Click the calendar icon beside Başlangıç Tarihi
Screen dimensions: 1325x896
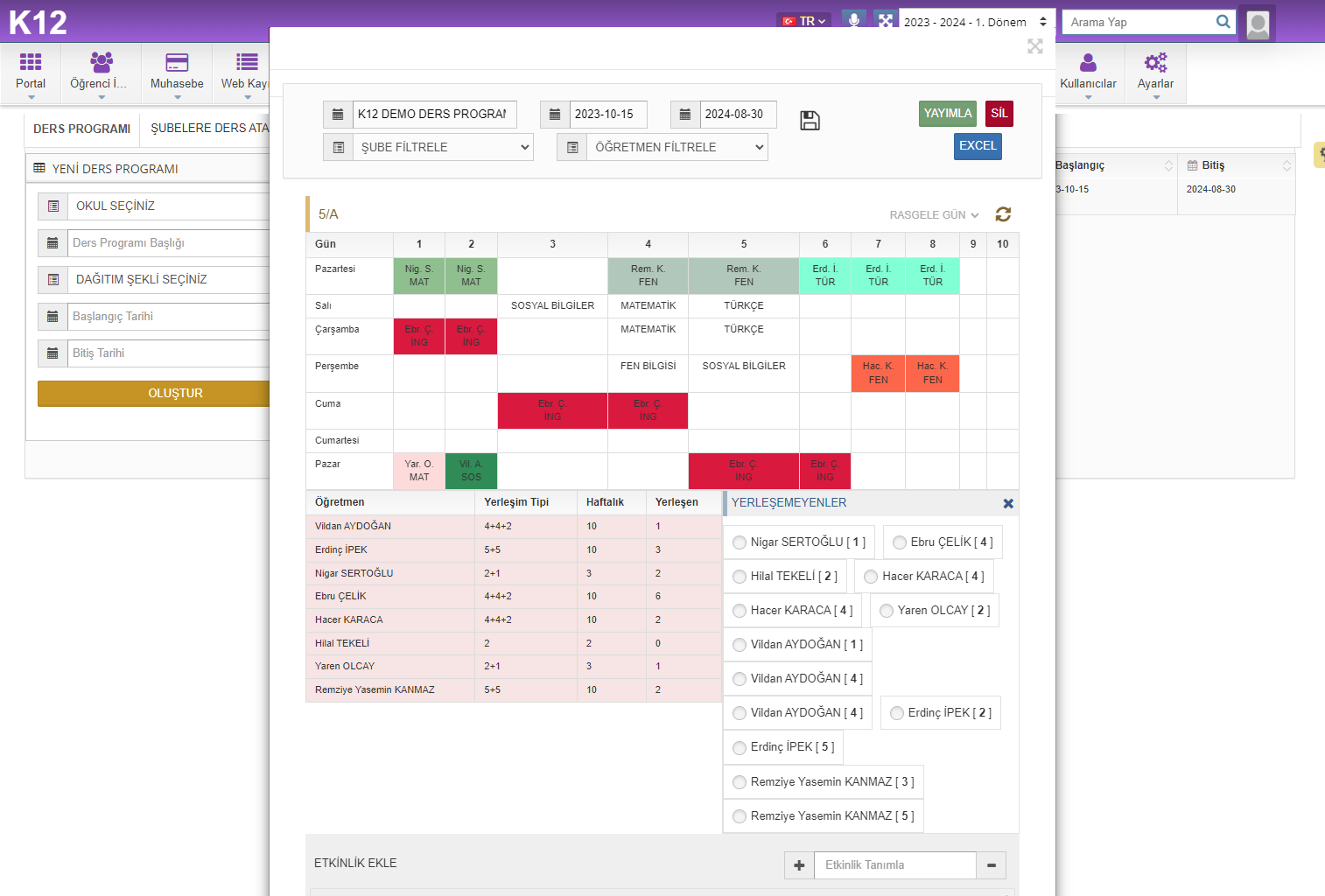pyautogui.click(x=53, y=317)
